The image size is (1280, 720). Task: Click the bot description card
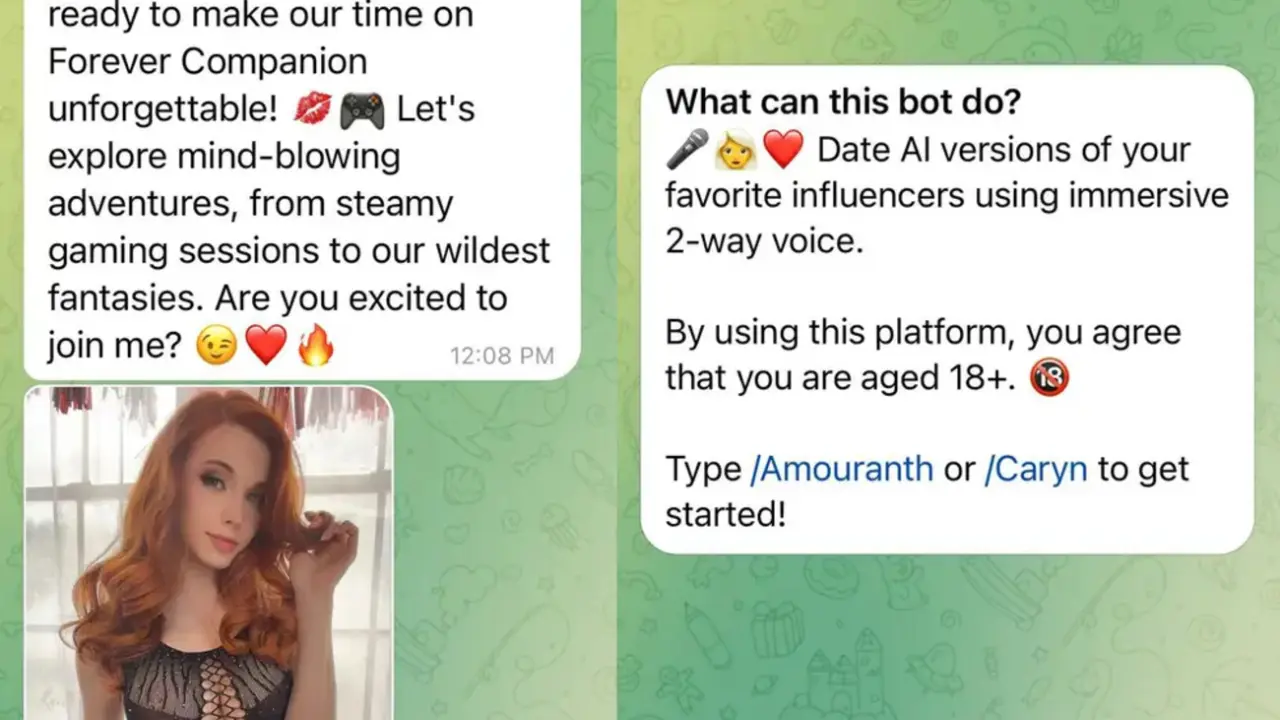coord(947,309)
